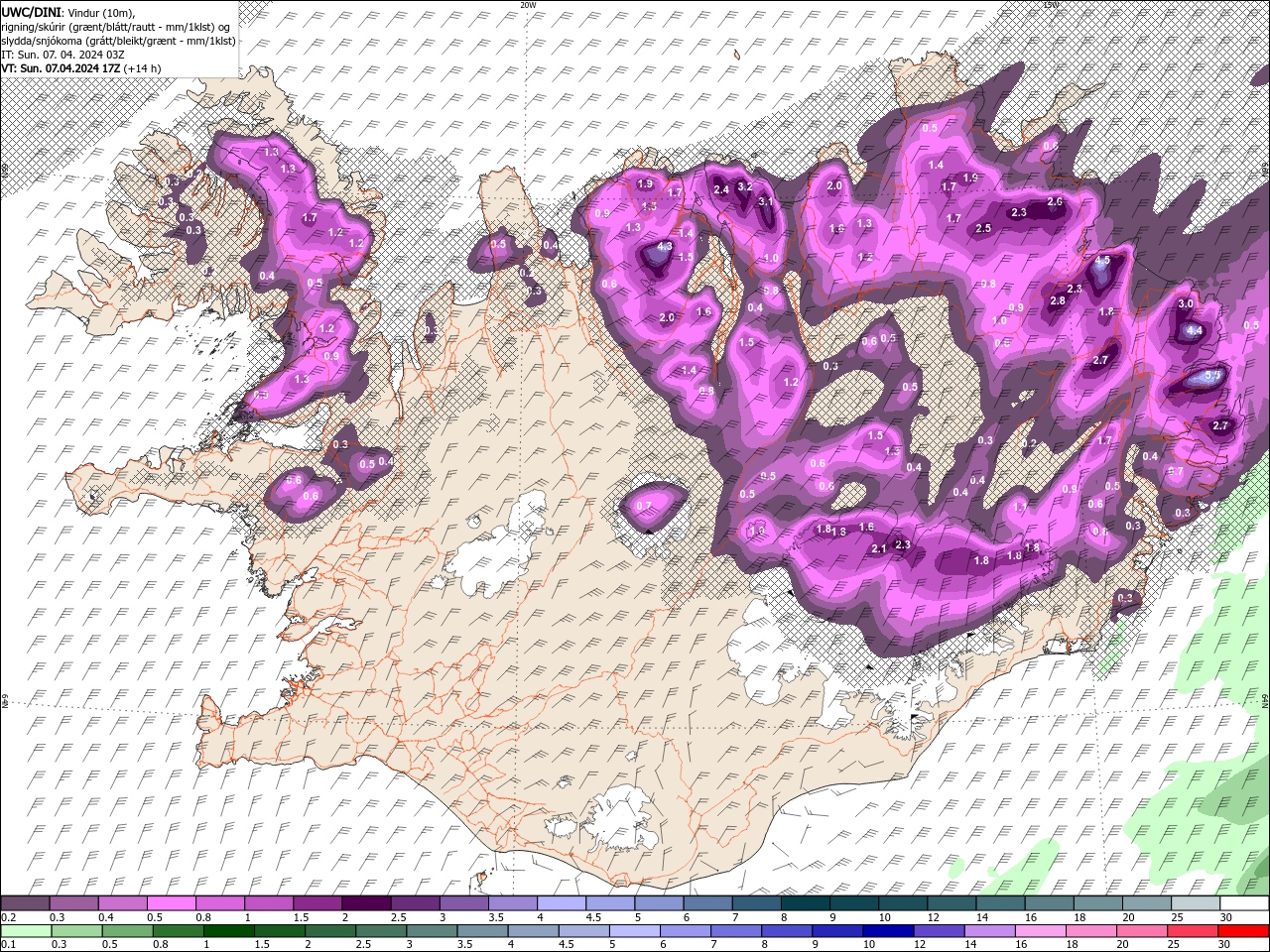Select the 'slydda/snjókoma' legend description line
Image resolution: width=1270 pixels, height=952 pixels.
click(x=118, y=40)
